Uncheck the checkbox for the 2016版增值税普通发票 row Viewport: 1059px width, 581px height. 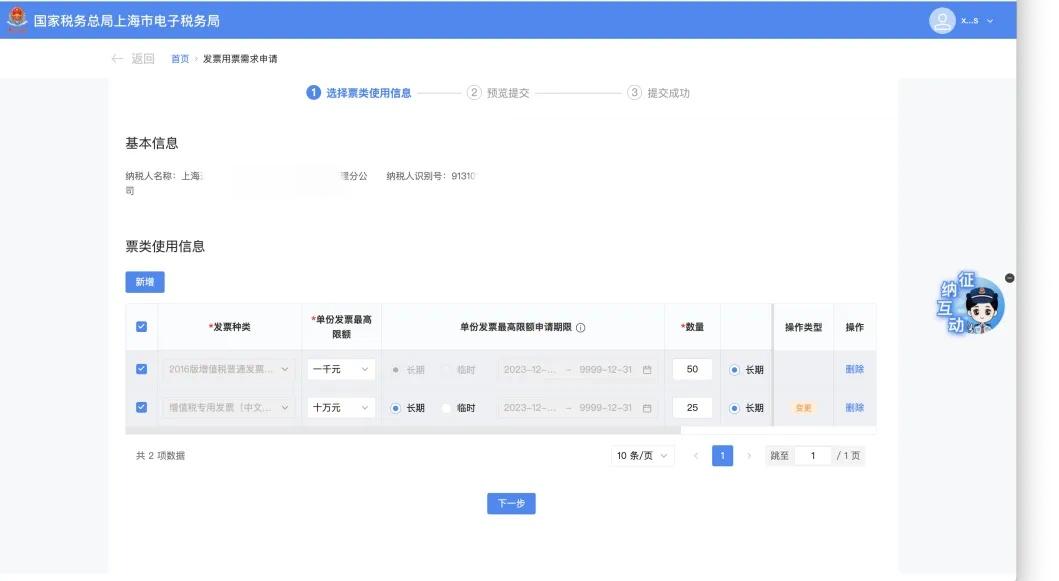[x=141, y=369]
